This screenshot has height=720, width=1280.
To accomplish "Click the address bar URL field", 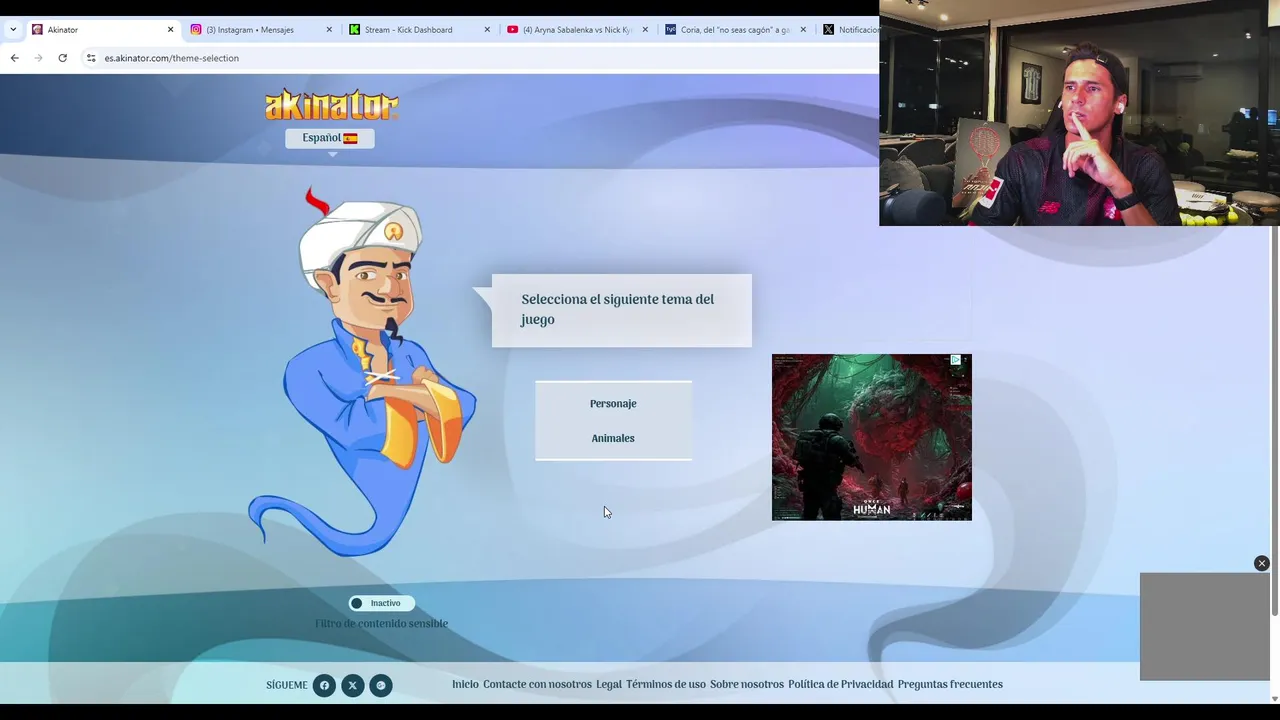I will point(480,58).
